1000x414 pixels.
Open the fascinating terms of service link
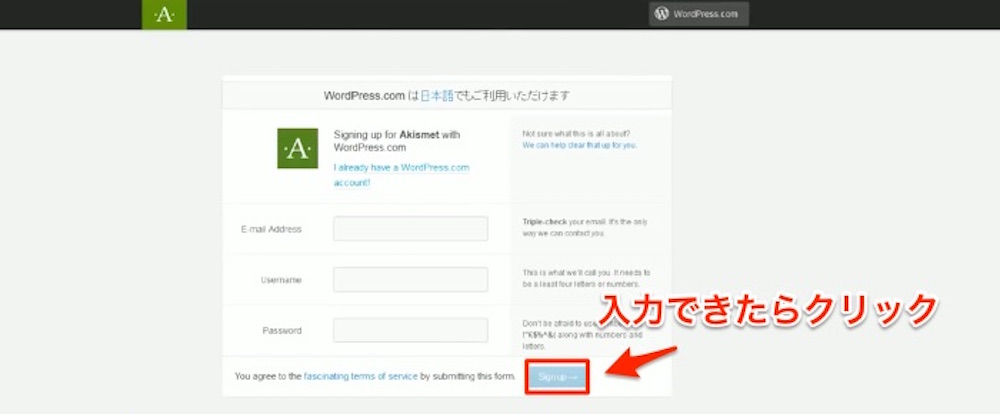coord(361,376)
